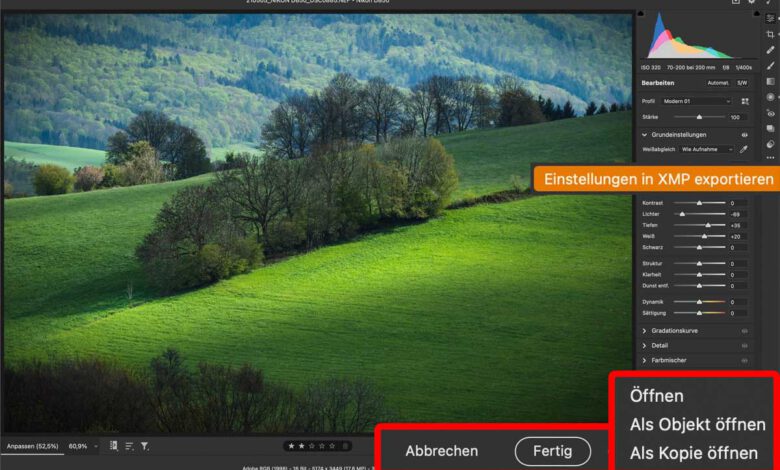Toggle highlight clipping warning on histogram

(x=756, y=14)
